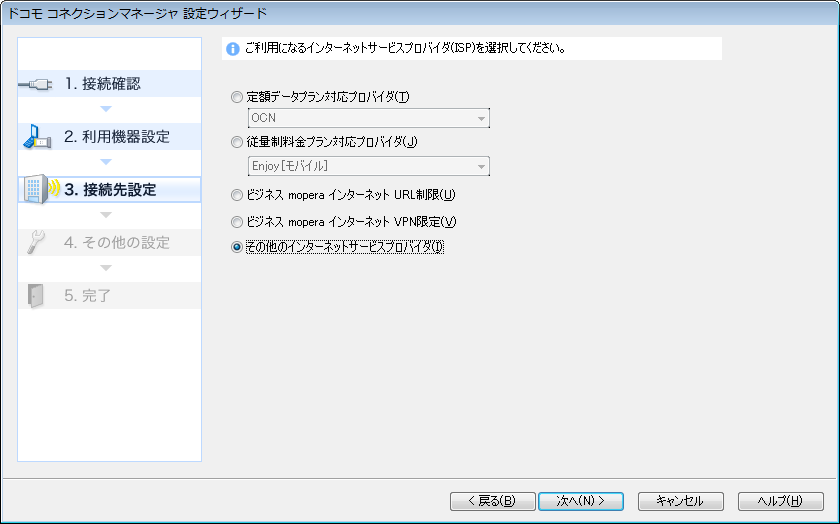Select その他のインターネットサービスプロバイダ radio button

(x=237, y=247)
